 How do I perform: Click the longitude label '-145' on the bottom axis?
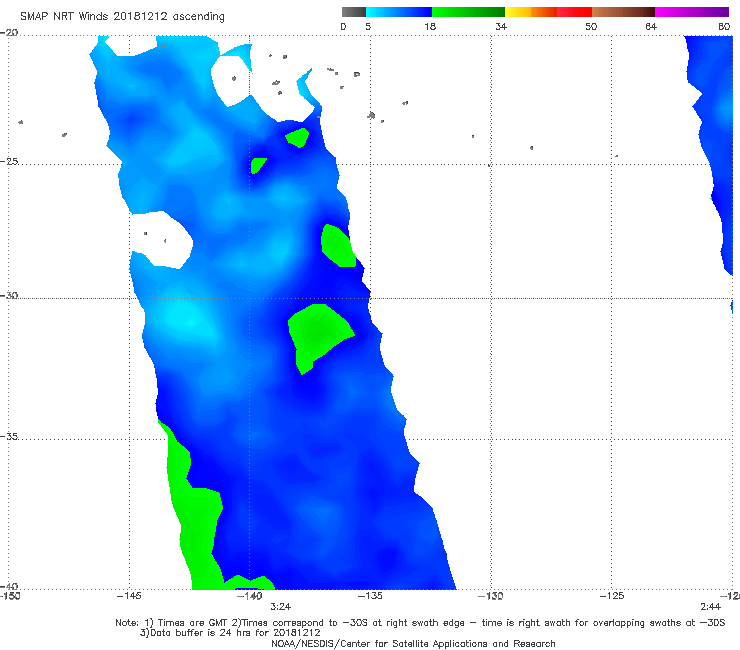point(129,596)
